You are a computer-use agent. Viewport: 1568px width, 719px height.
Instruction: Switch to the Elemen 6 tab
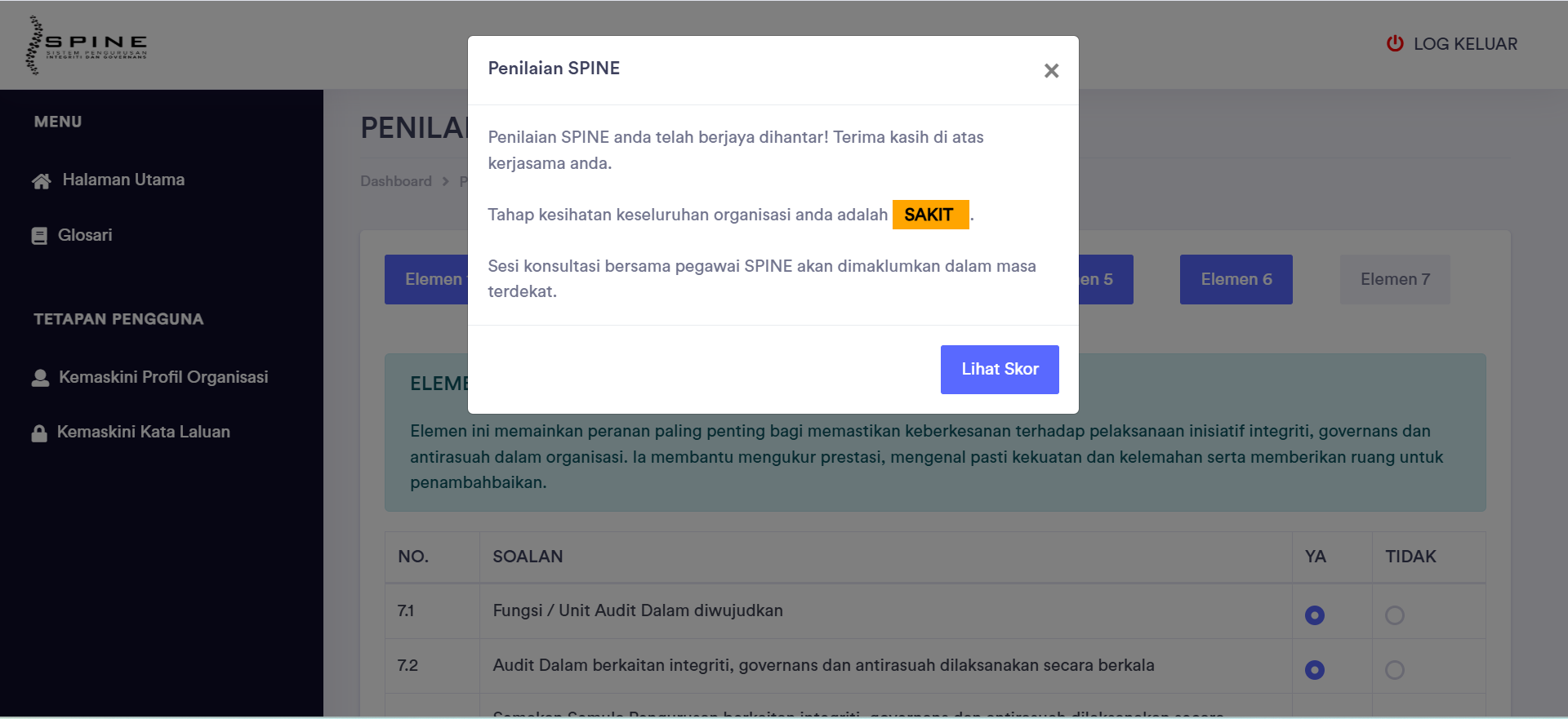pos(1236,279)
